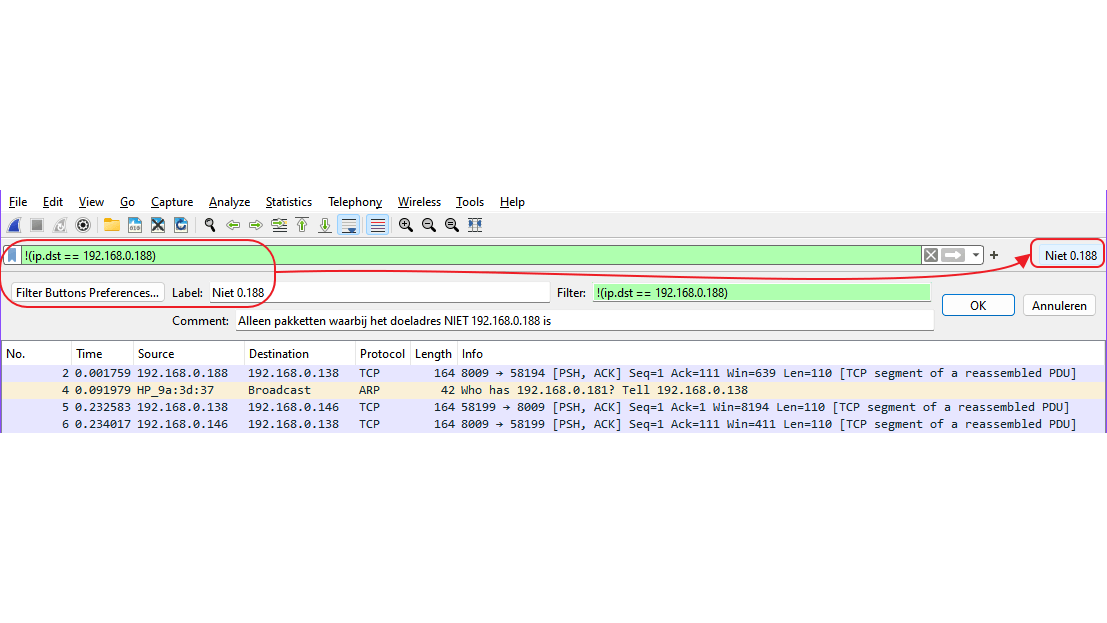Open the View menu
Screen dimensions: 1107x623
(91, 202)
